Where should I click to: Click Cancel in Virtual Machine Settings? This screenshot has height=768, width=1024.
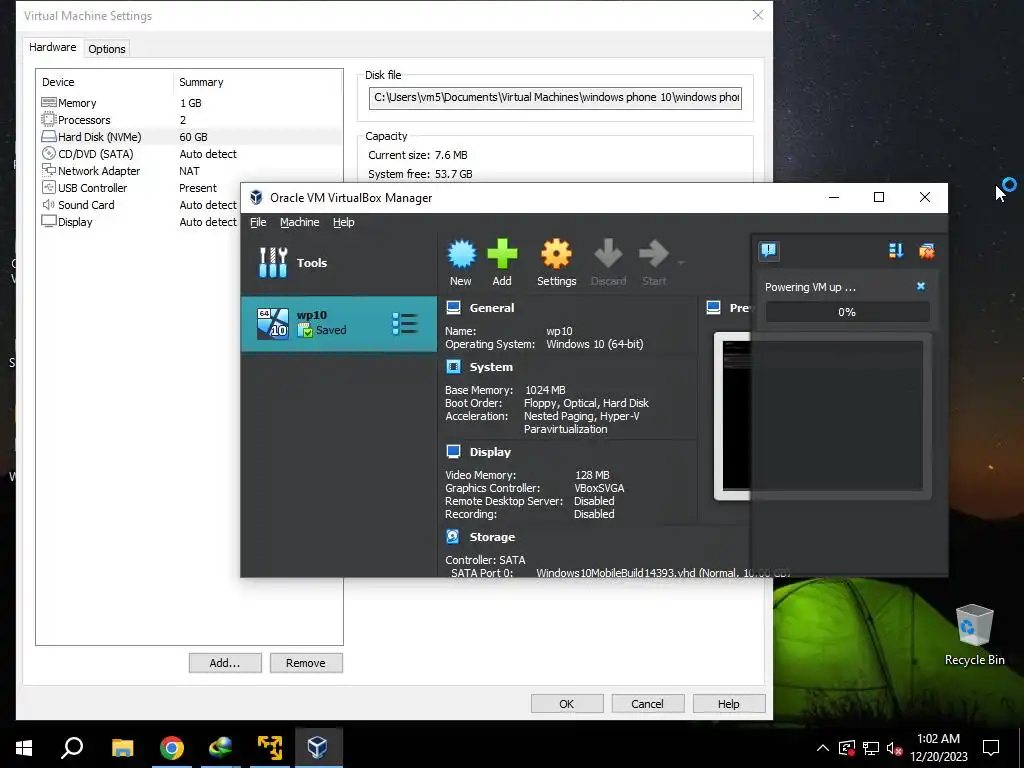point(647,703)
